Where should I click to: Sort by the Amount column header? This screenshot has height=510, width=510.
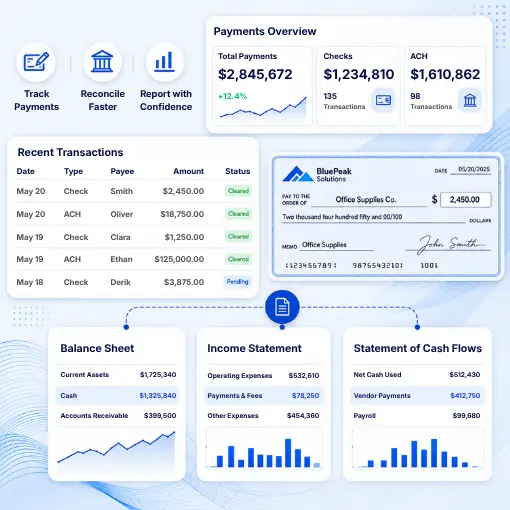(188, 171)
